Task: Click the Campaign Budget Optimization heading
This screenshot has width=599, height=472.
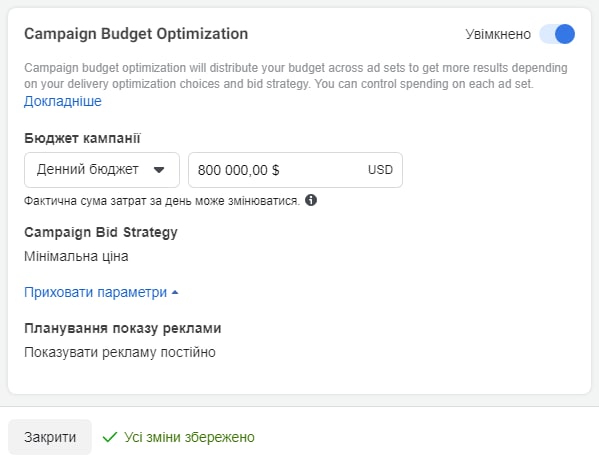Action: pyautogui.click(x=136, y=34)
